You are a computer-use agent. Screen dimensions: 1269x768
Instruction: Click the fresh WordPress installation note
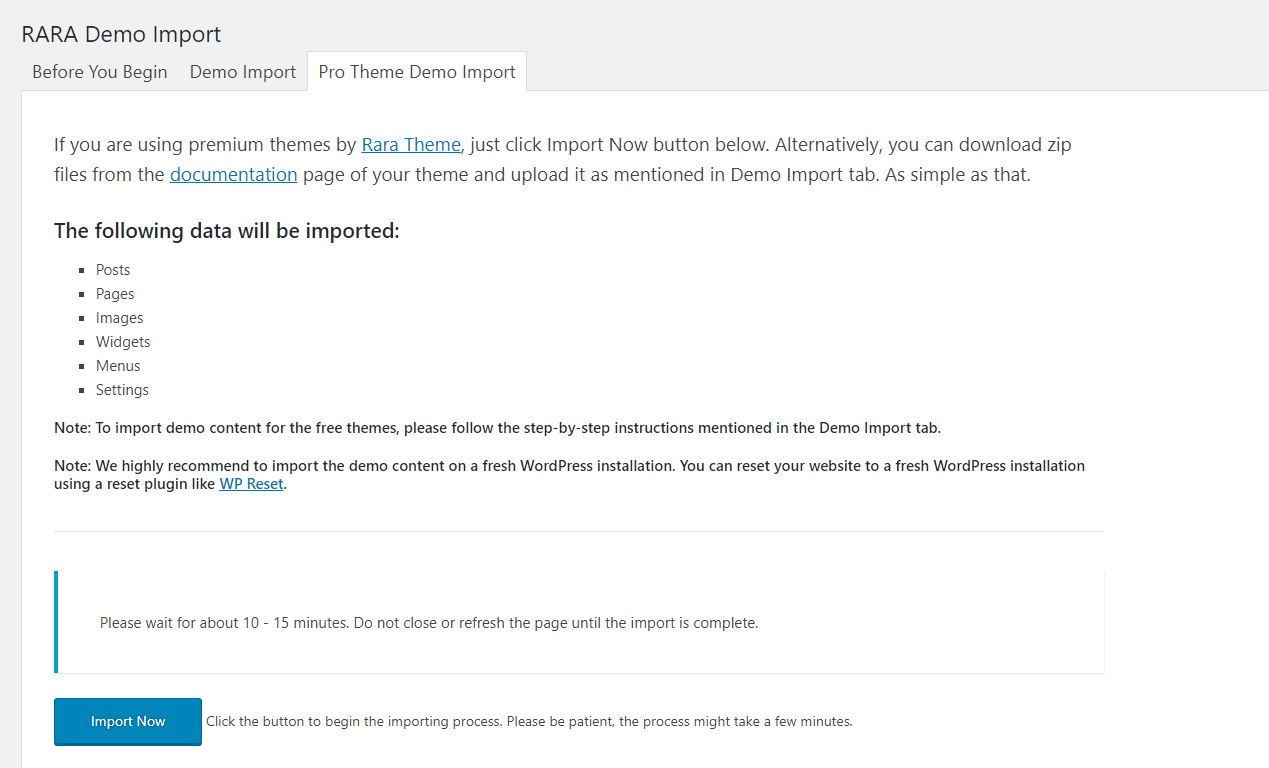pyautogui.click(x=569, y=466)
